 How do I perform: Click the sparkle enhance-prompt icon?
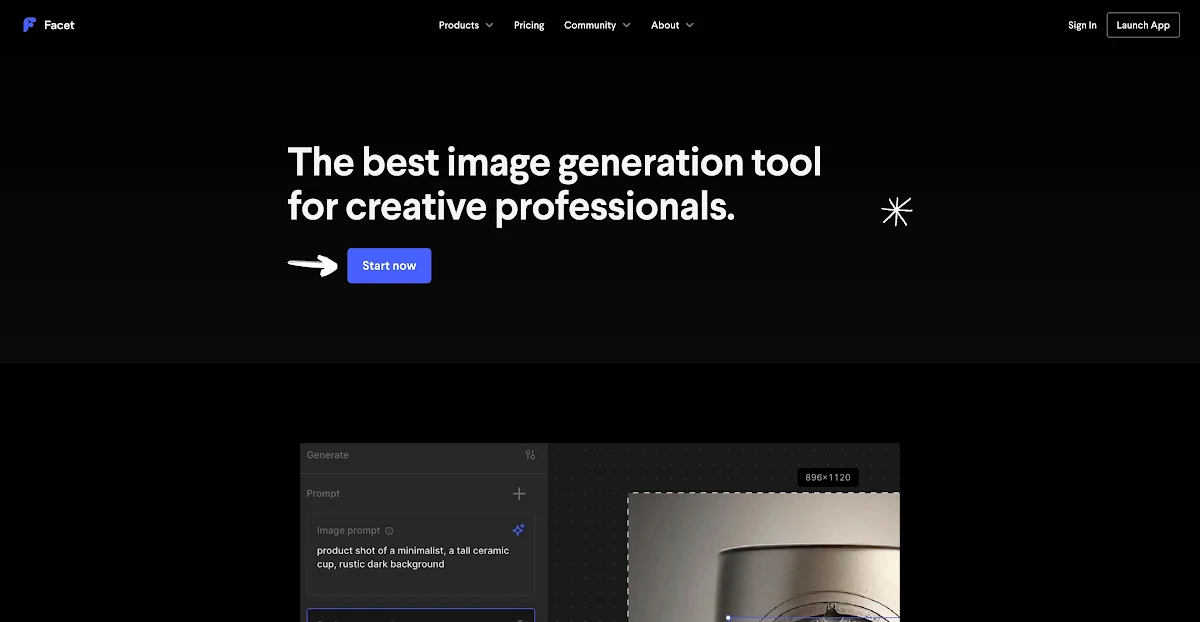point(518,530)
